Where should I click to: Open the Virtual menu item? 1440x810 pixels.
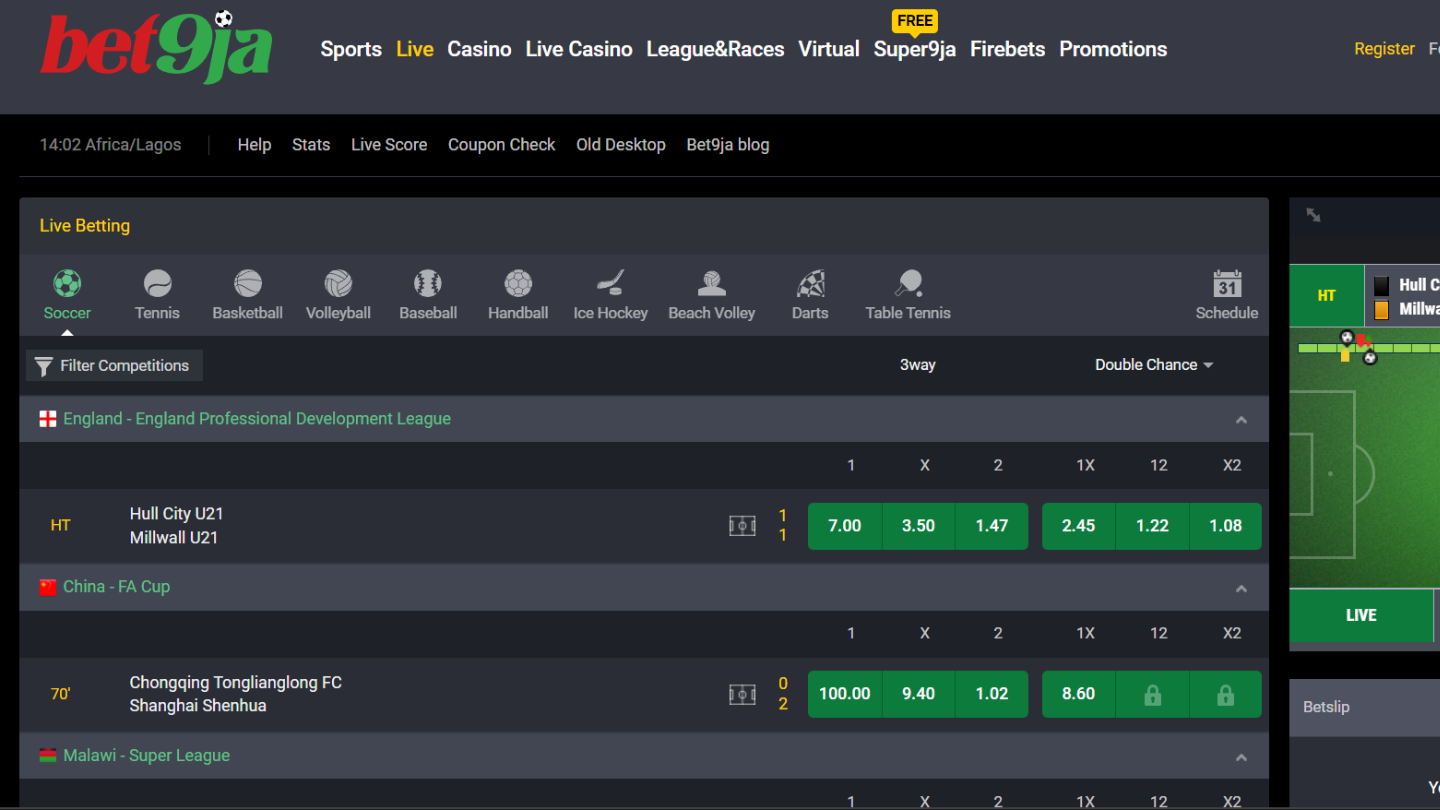click(x=829, y=49)
